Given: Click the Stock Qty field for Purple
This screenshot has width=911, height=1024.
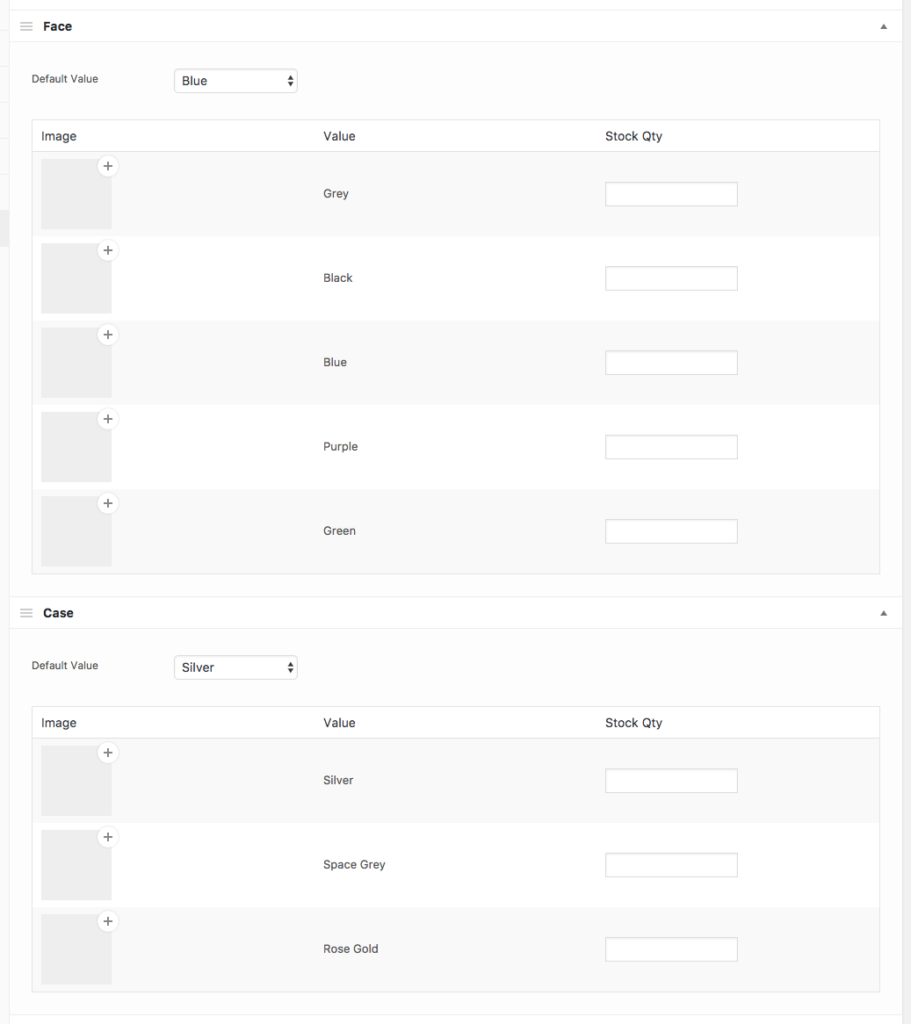Looking at the screenshot, I should [671, 446].
